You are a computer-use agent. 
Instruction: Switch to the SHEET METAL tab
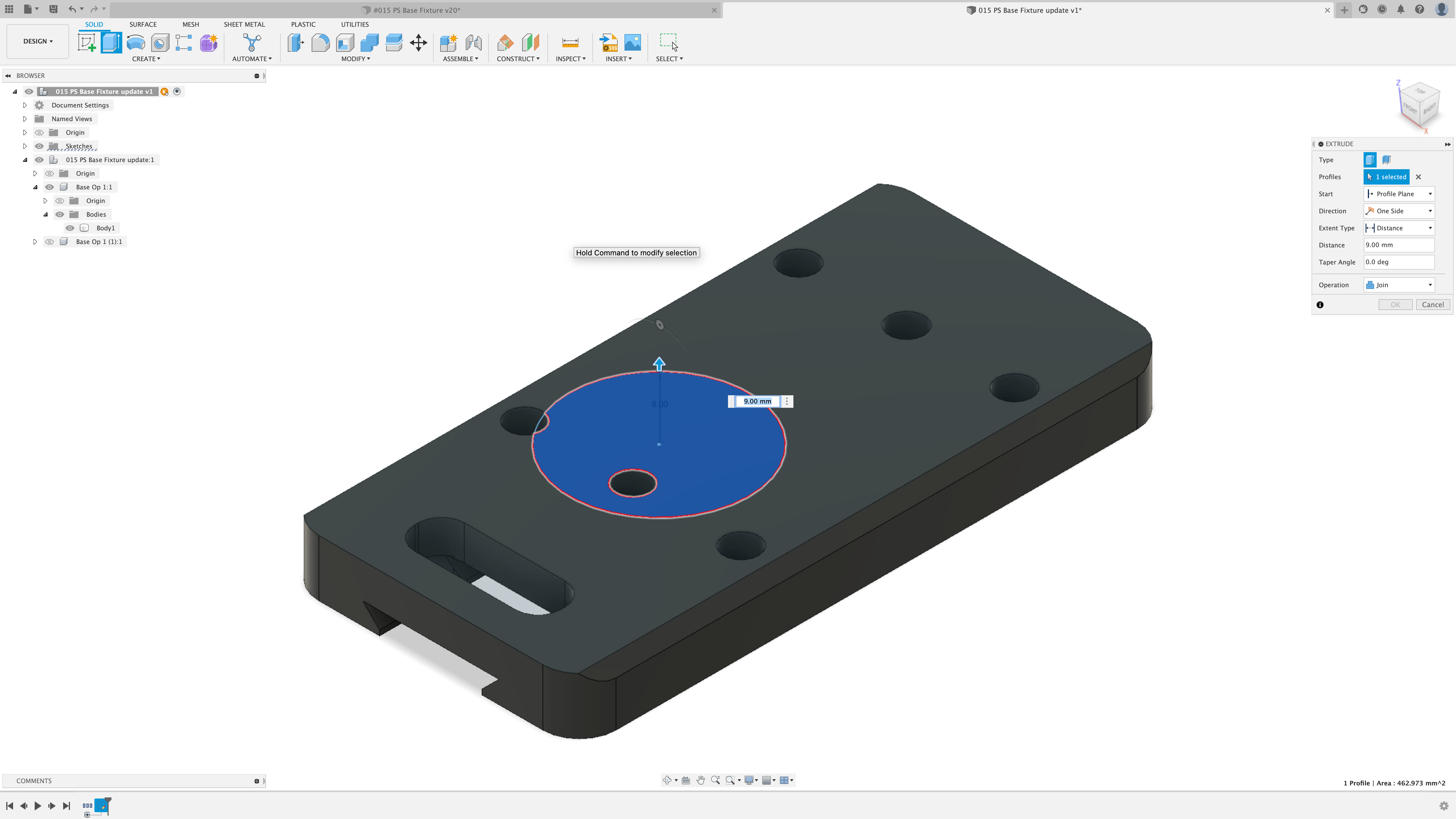(244, 24)
